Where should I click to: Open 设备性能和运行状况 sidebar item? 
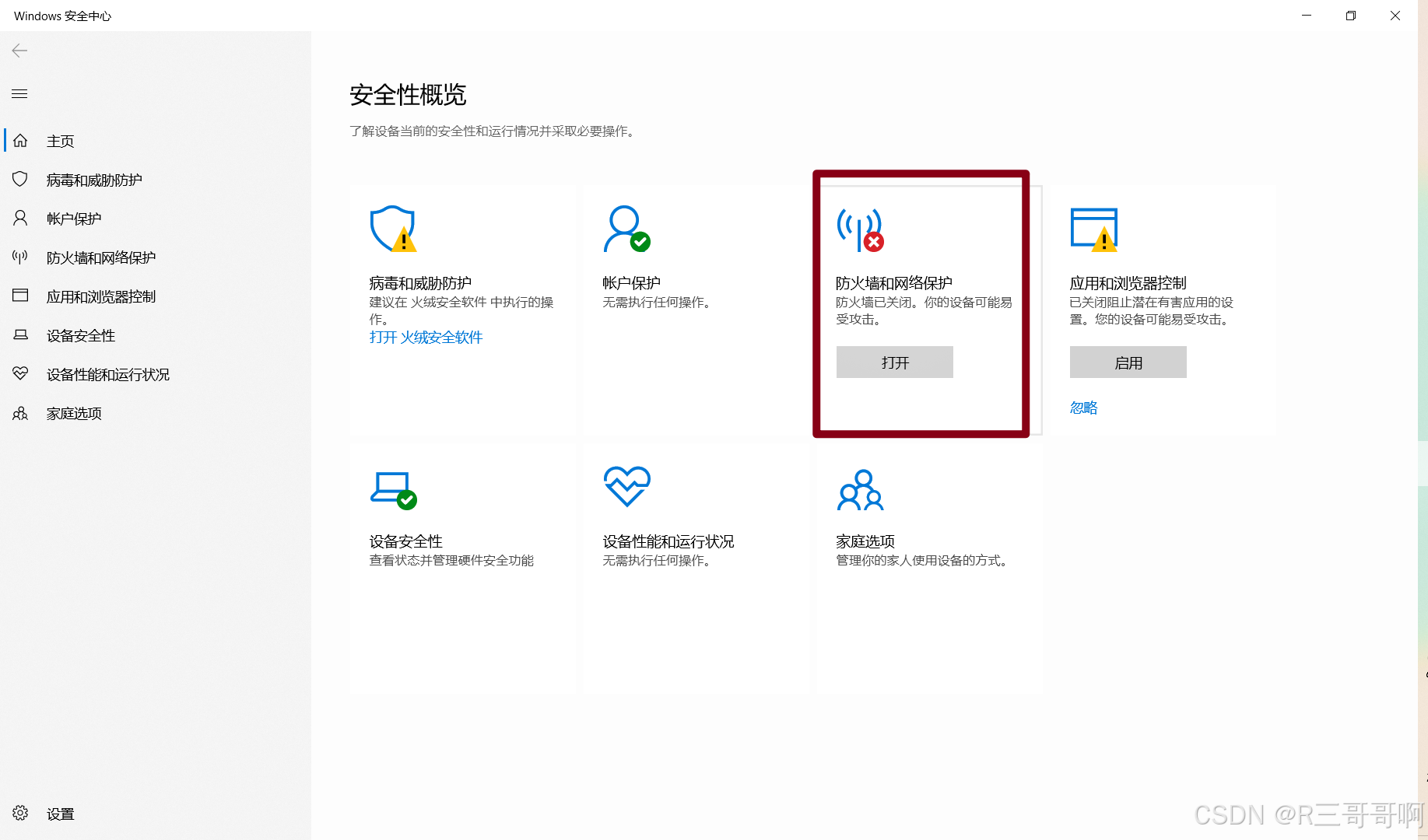click(108, 374)
